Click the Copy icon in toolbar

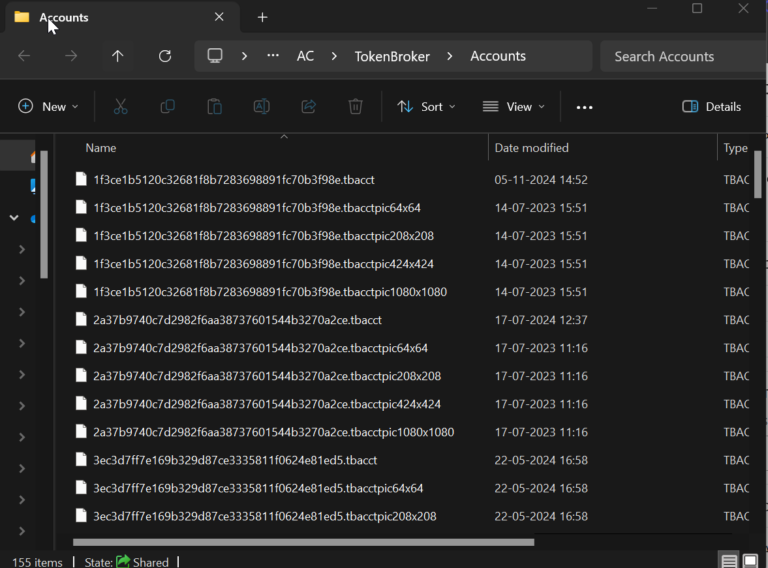(x=168, y=107)
